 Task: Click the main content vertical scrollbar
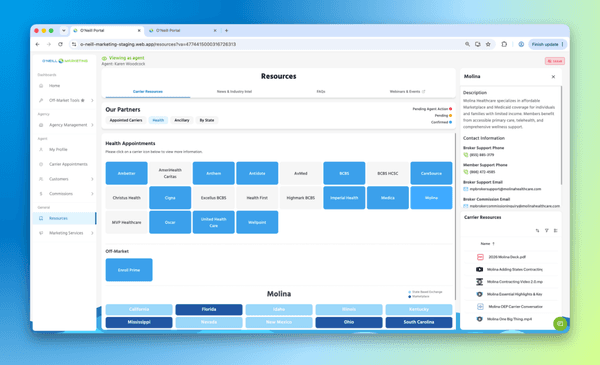tap(455, 216)
